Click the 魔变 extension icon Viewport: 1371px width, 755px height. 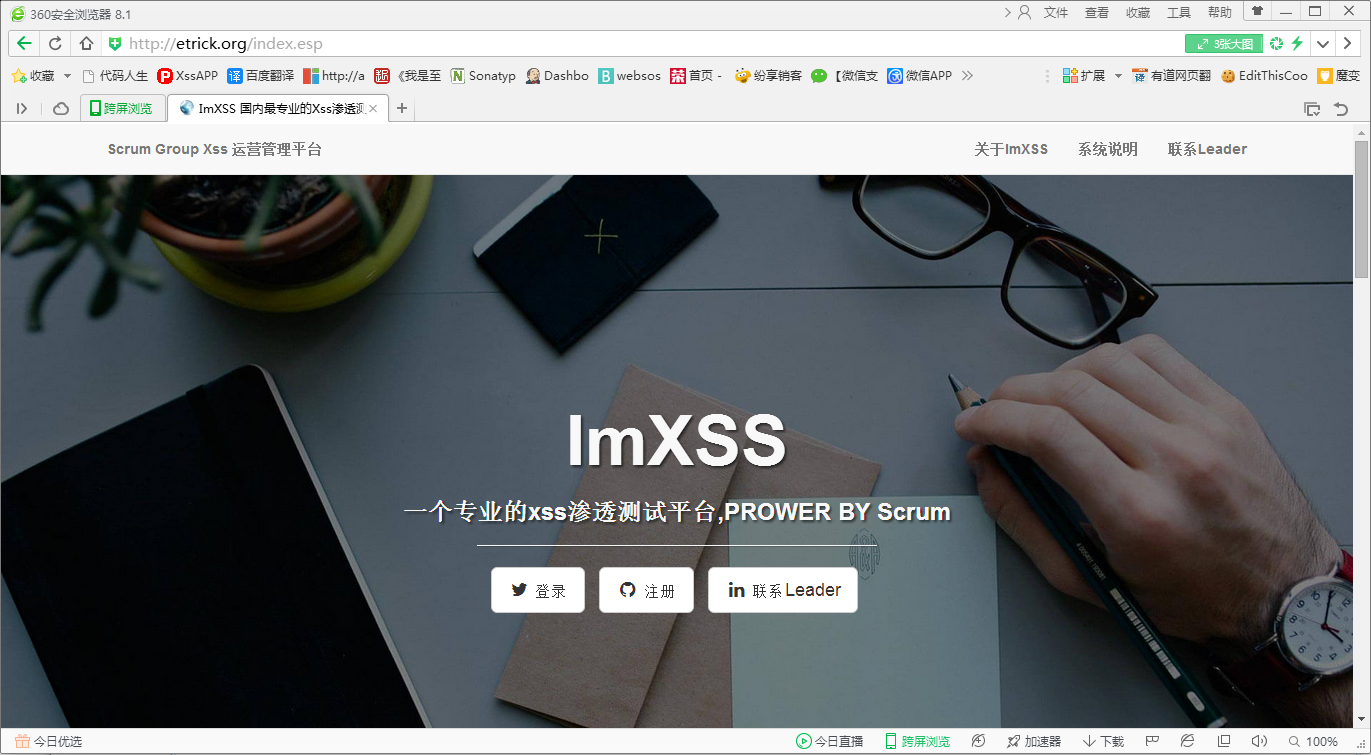1339,75
